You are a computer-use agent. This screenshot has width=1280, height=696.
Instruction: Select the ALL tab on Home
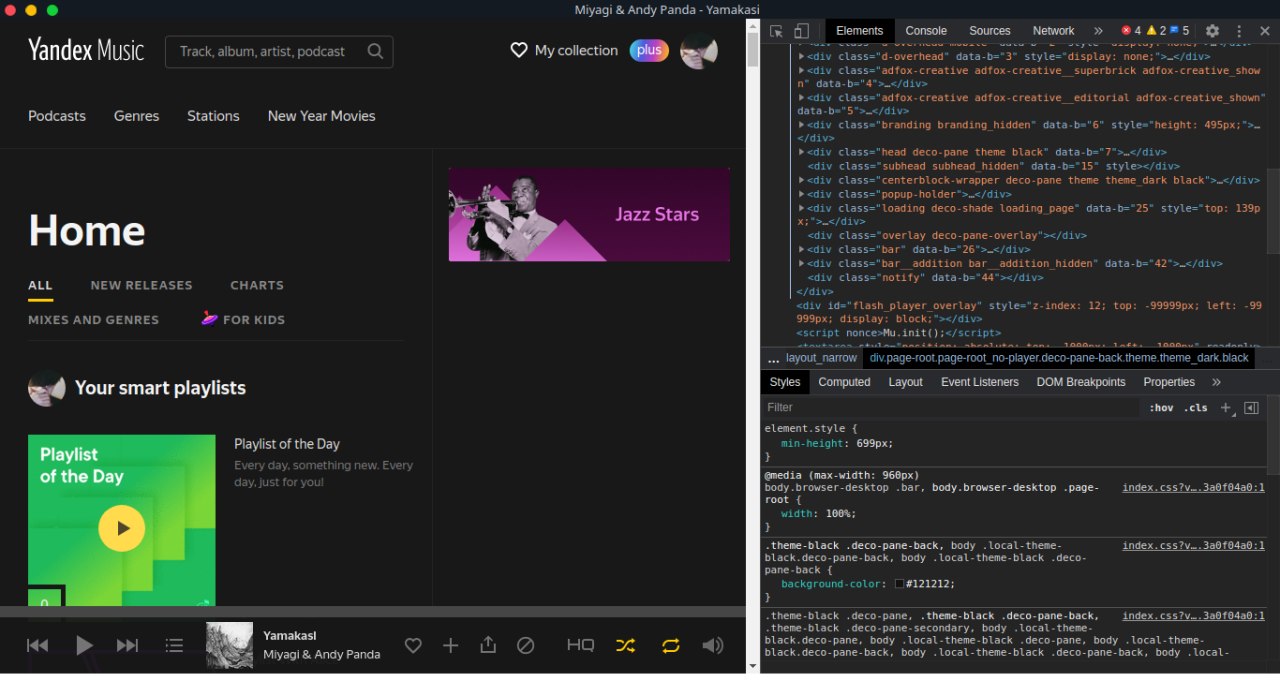coord(40,285)
